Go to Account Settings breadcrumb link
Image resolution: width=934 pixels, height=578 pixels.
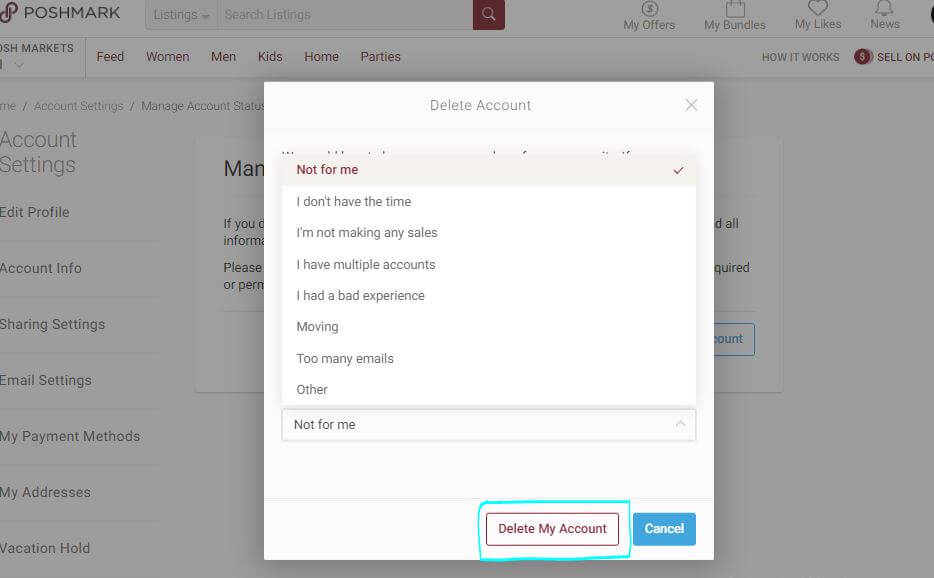79,106
